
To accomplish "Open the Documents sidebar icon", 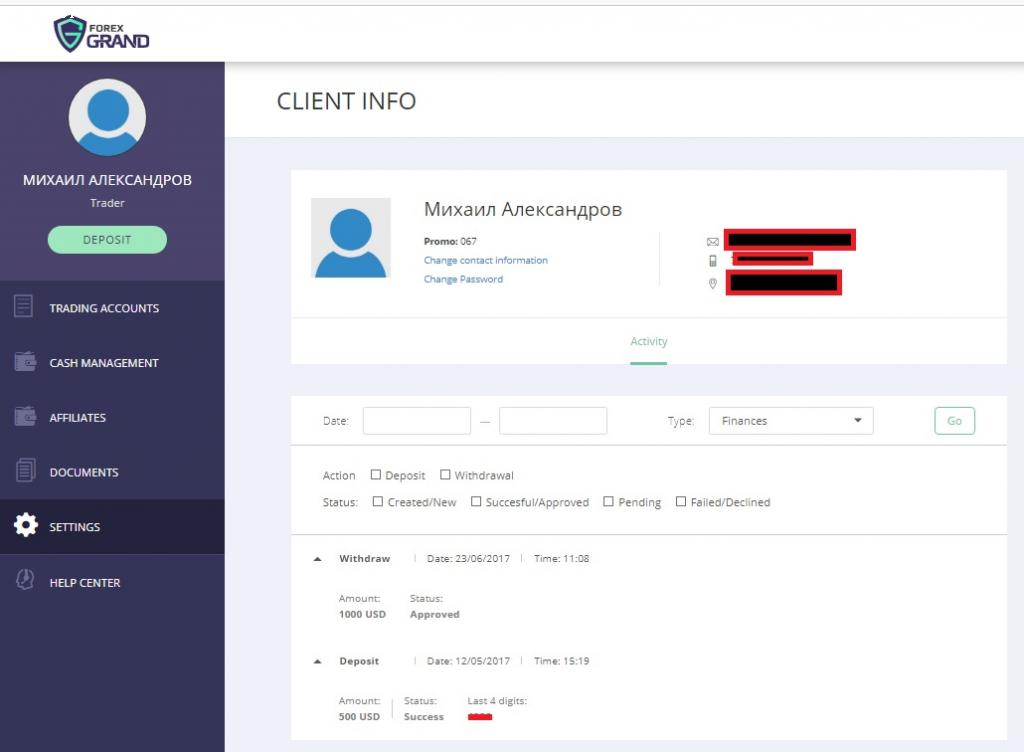I will (x=25, y=471).
